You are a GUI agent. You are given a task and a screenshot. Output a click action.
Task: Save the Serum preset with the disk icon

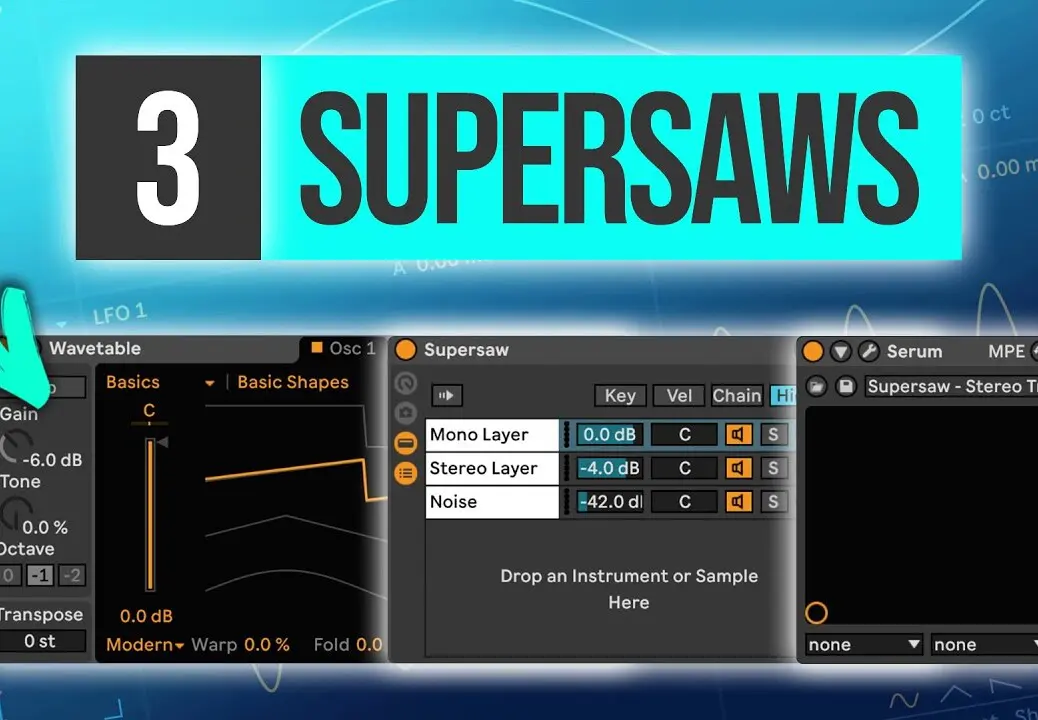point(845,386)
